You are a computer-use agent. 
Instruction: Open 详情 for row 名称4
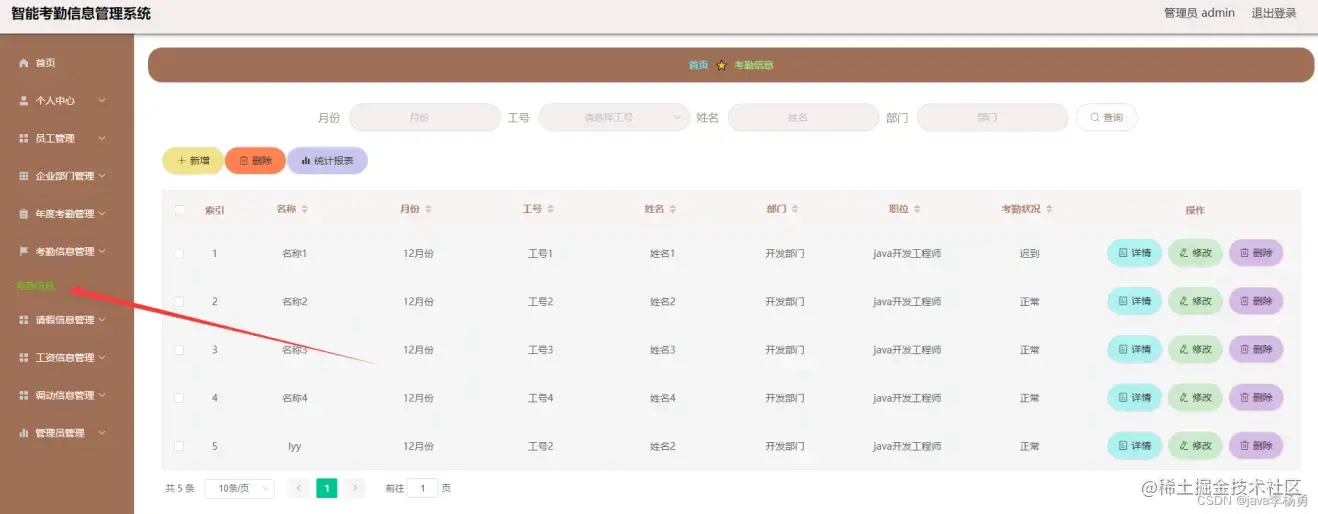pyautogui.click(x=1134, y=398)
